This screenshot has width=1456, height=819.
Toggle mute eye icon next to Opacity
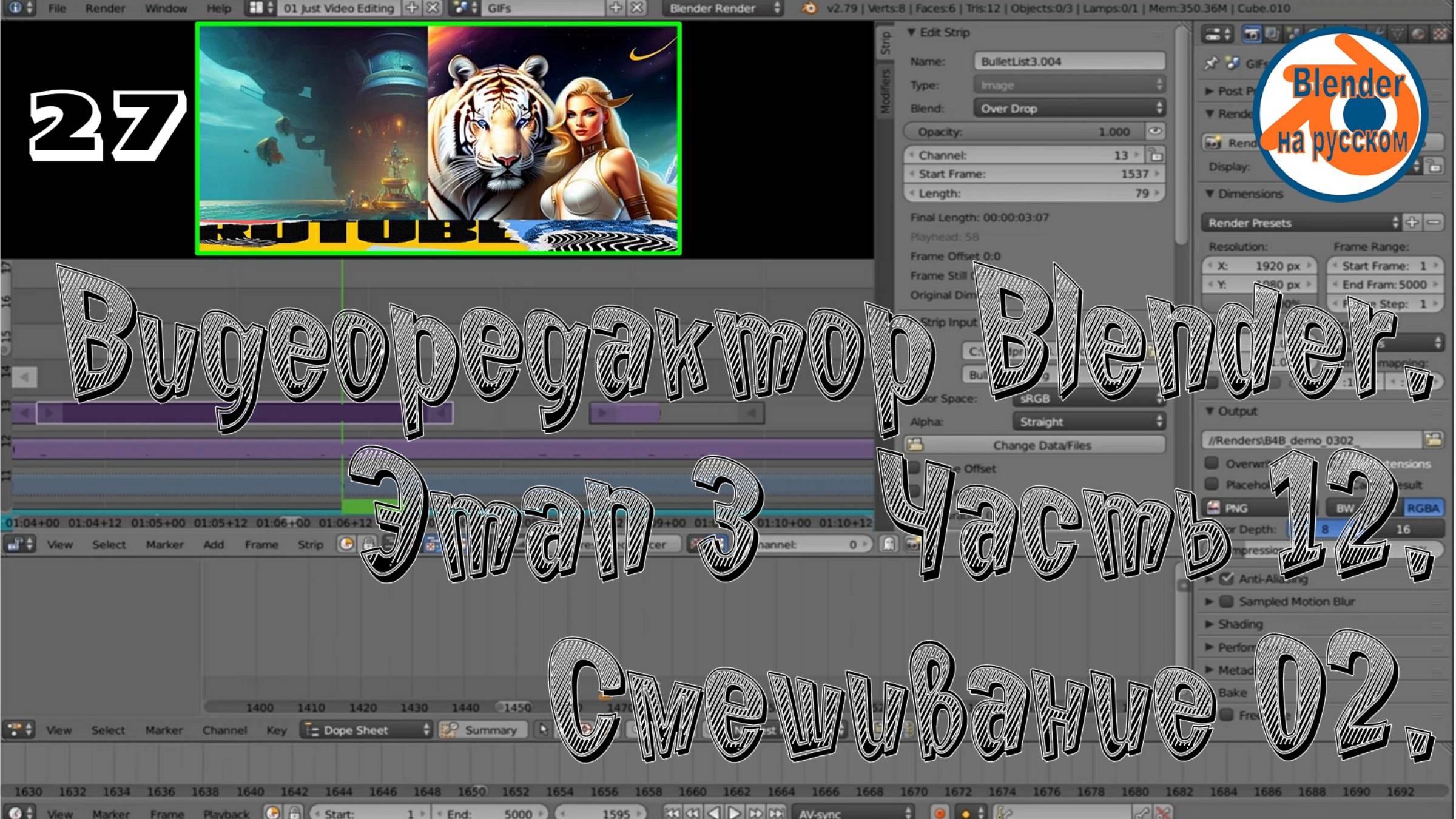pos(1155,132)
